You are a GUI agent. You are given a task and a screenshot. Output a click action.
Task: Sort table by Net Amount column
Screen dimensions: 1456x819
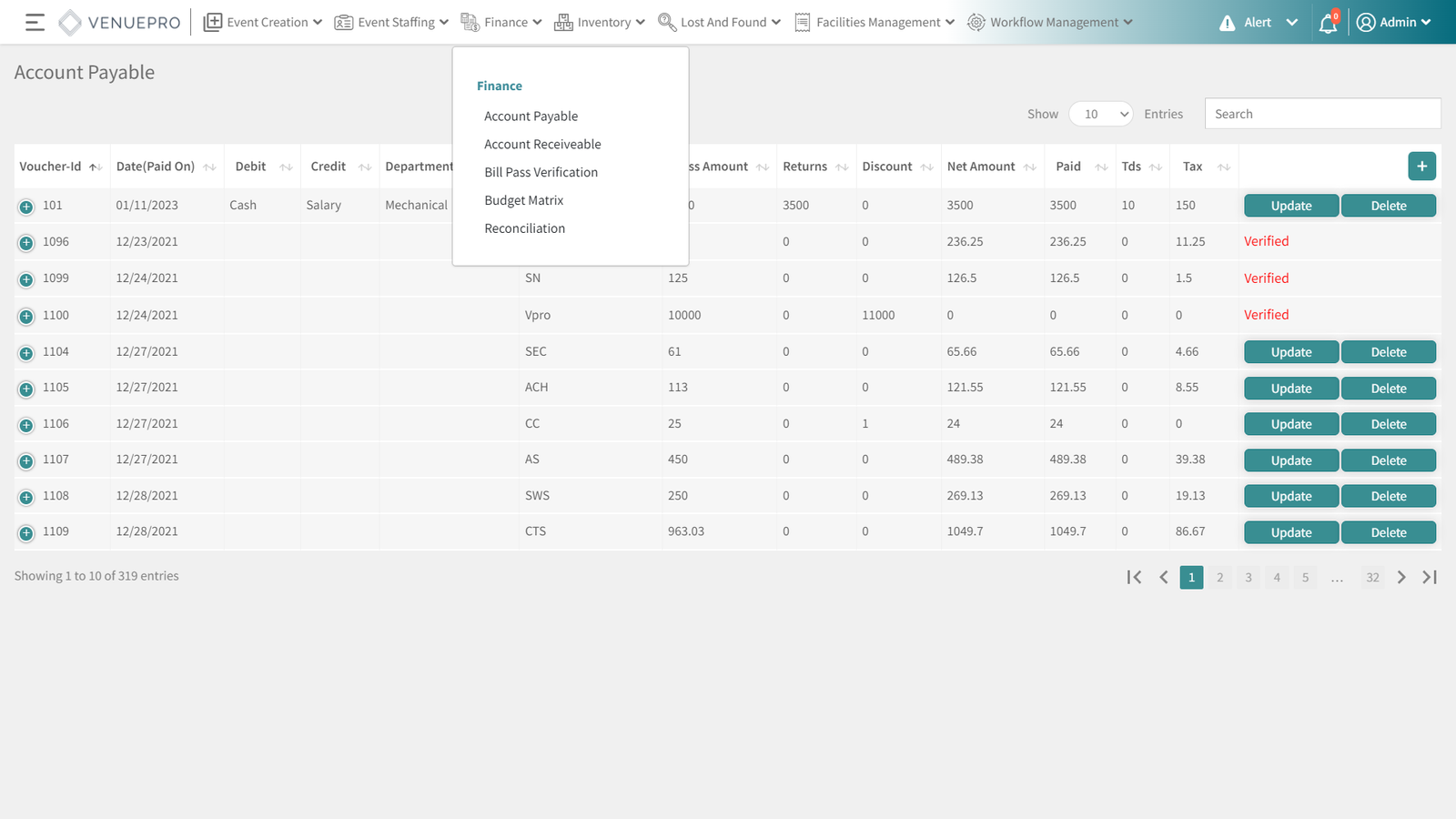tap(1029, 167)
